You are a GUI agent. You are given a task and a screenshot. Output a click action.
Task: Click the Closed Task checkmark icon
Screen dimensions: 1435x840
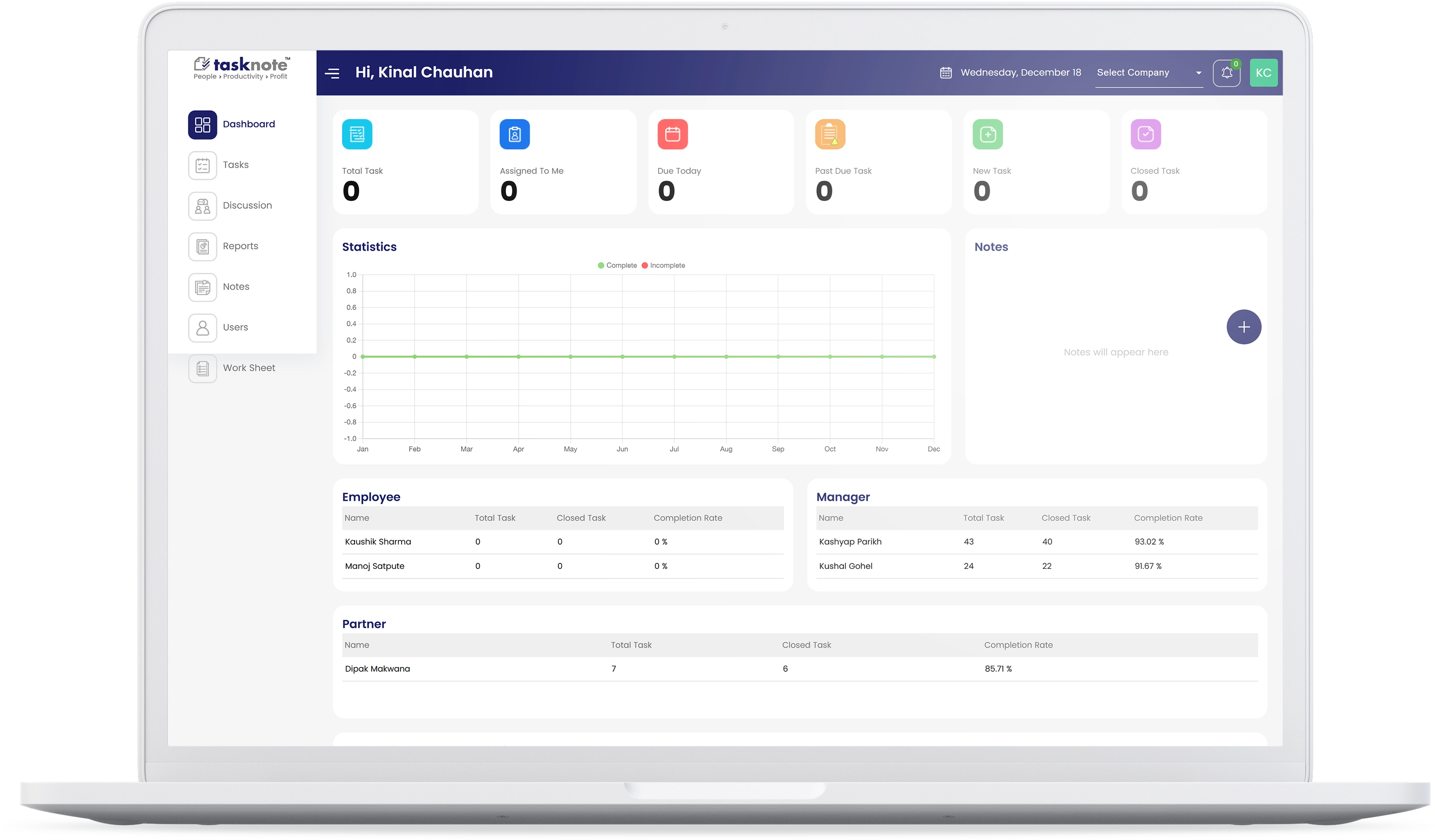[1146, 134]
